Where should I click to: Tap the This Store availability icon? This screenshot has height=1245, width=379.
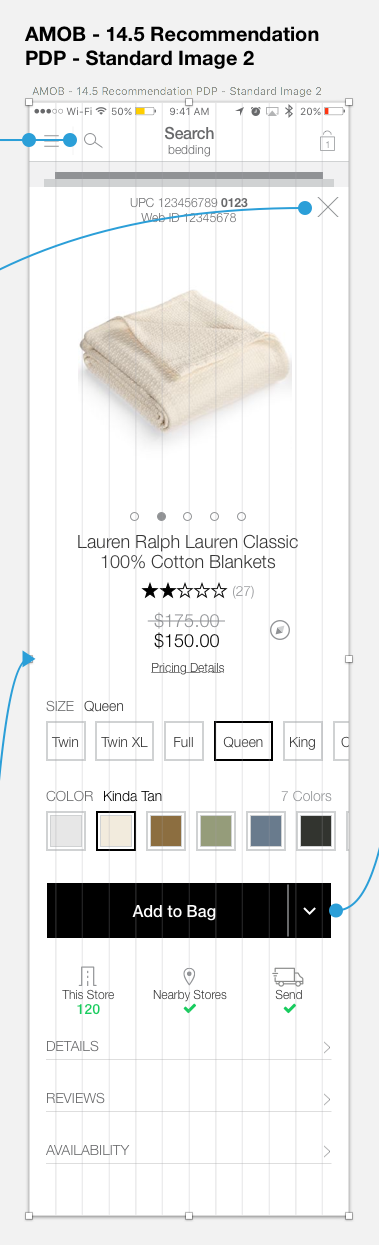coord(88,976)
